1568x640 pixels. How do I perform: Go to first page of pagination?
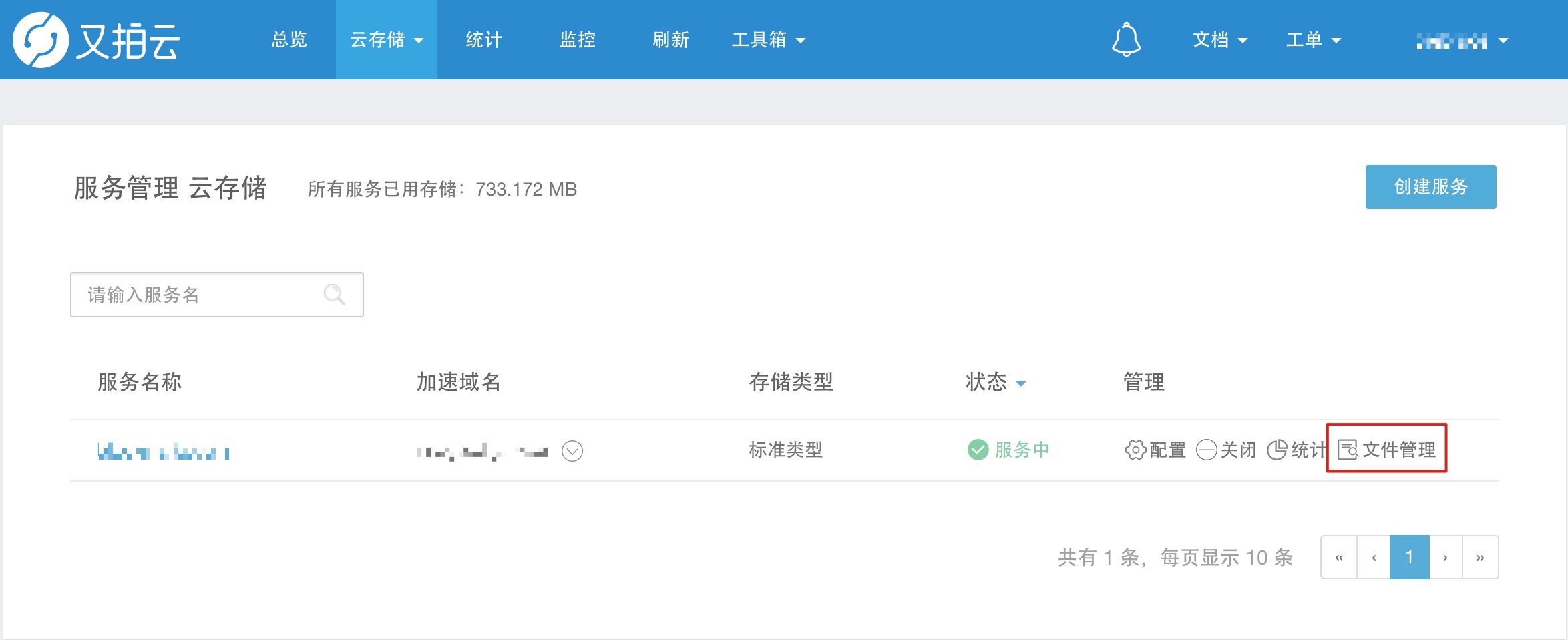click(1339, 557)
